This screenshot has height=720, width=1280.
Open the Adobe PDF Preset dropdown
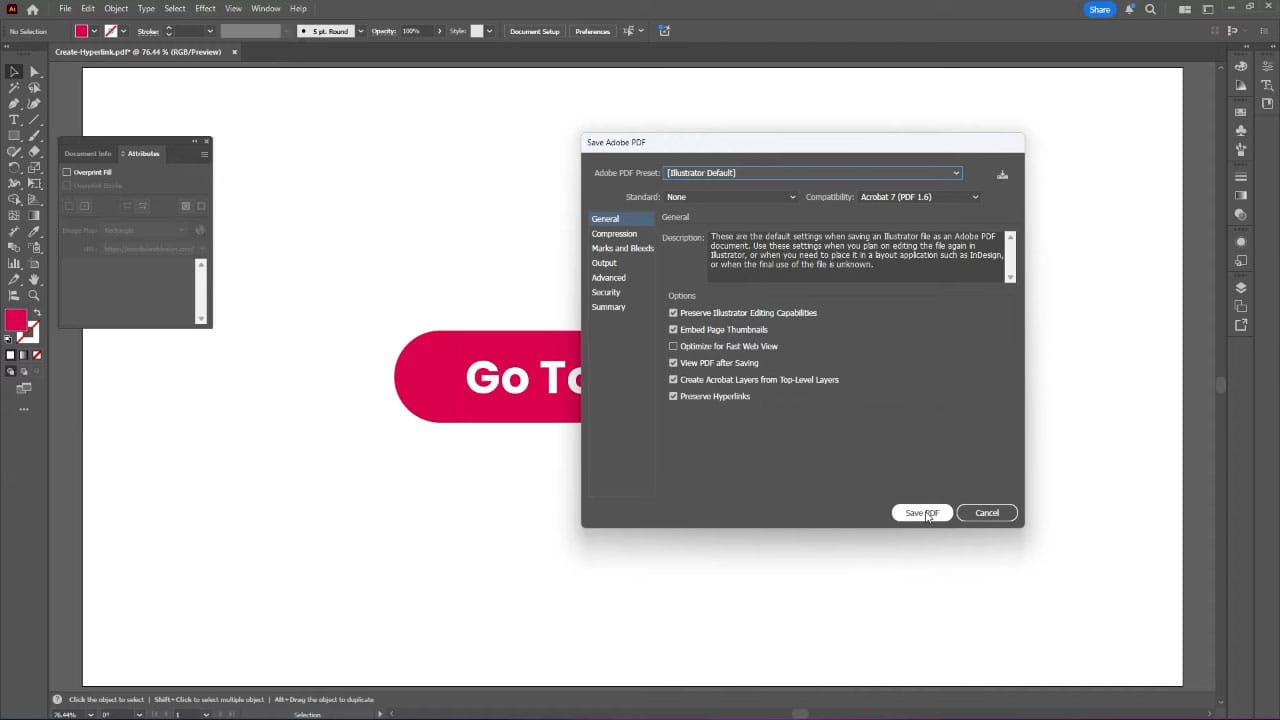coord(954,173)
